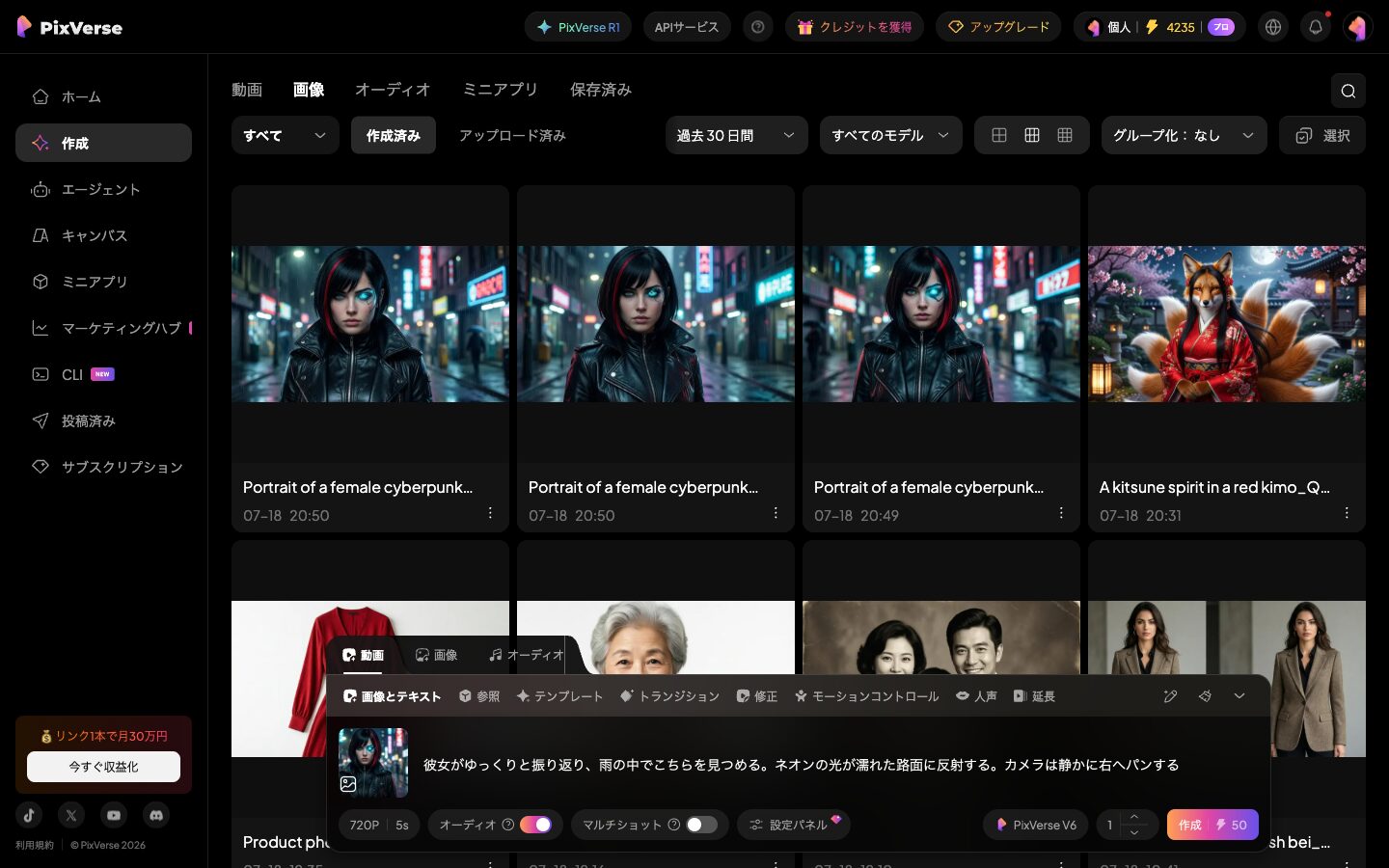Click the 今すぐ収益化 button
Viewport: 1389px width, 868px height.
coord(103,767)
